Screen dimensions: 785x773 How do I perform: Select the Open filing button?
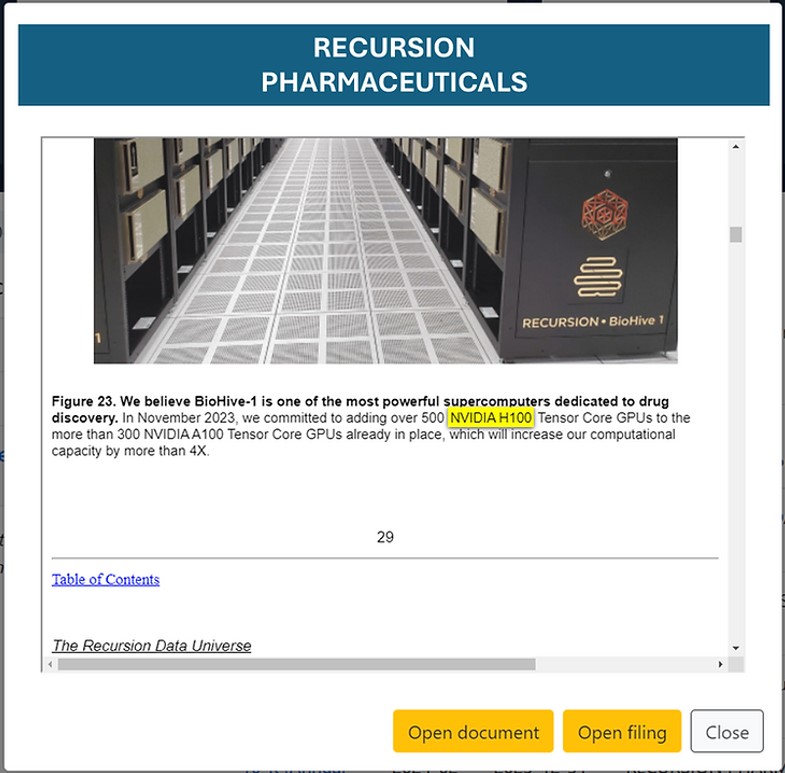[x=622, y=731]
